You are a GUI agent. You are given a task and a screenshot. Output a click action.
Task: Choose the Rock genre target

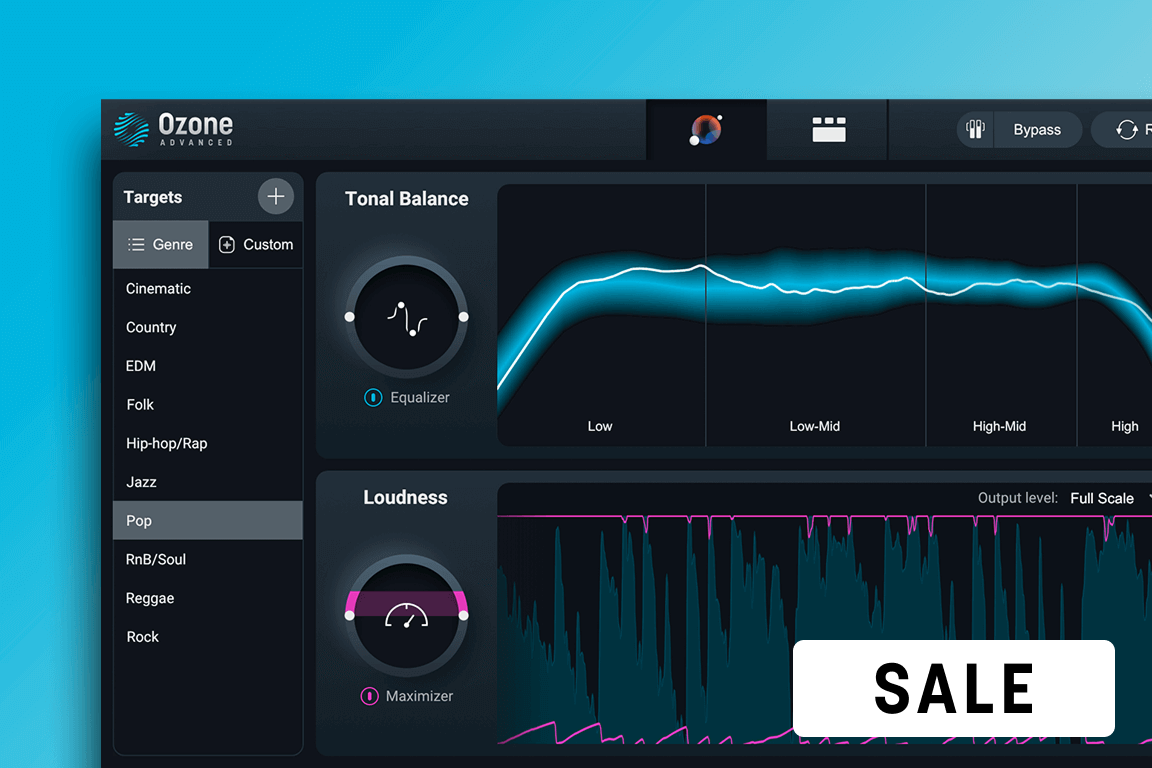pos(208,636)
